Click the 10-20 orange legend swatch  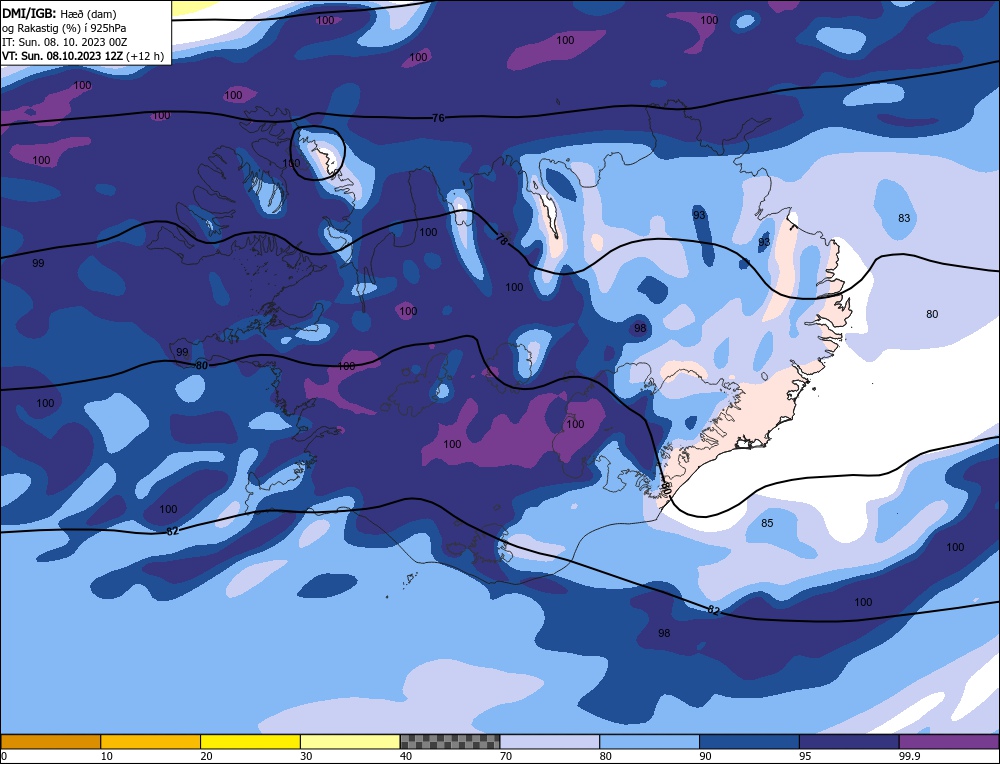tap(151, 741)
